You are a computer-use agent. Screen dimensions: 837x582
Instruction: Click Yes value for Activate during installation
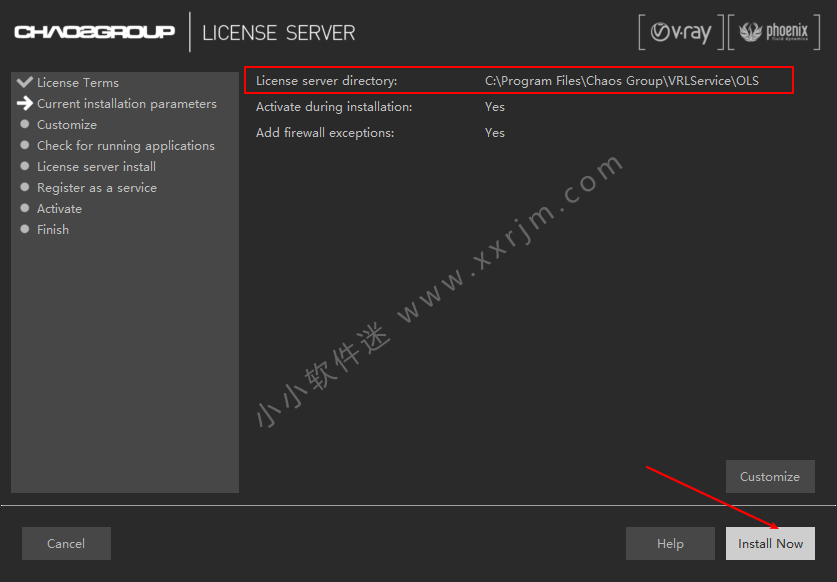click(495, 107)
